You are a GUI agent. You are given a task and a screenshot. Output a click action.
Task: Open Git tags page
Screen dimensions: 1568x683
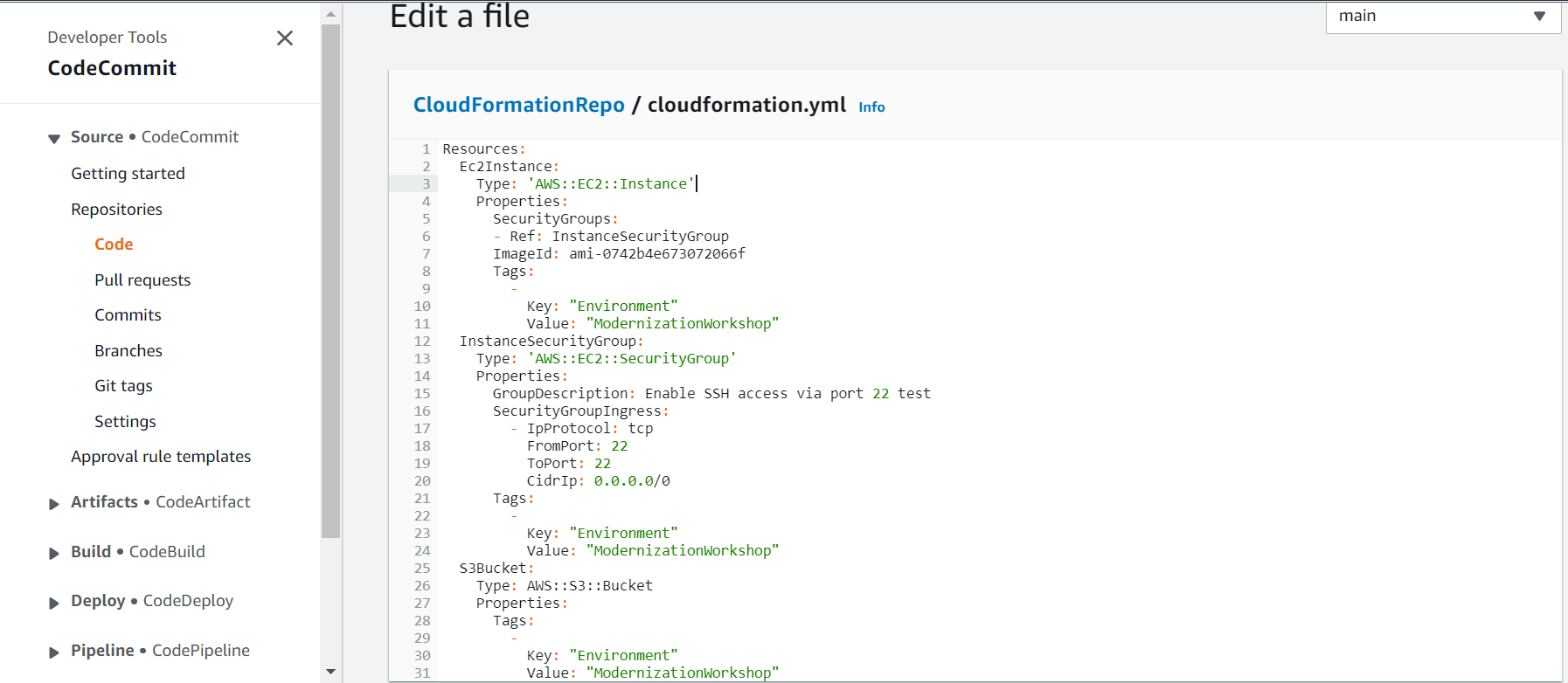point(123,386)
